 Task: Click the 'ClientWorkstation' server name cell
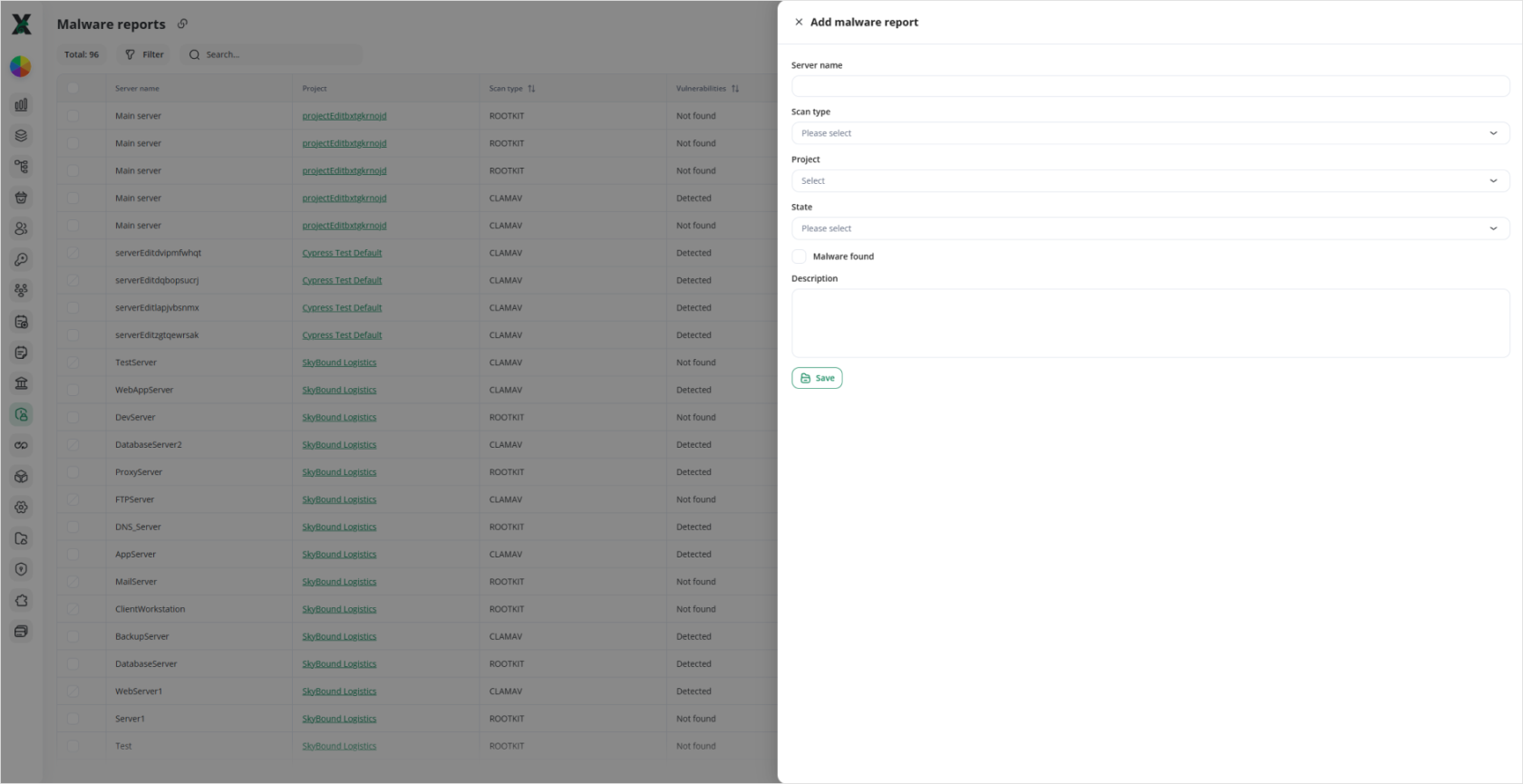[150, 609]
